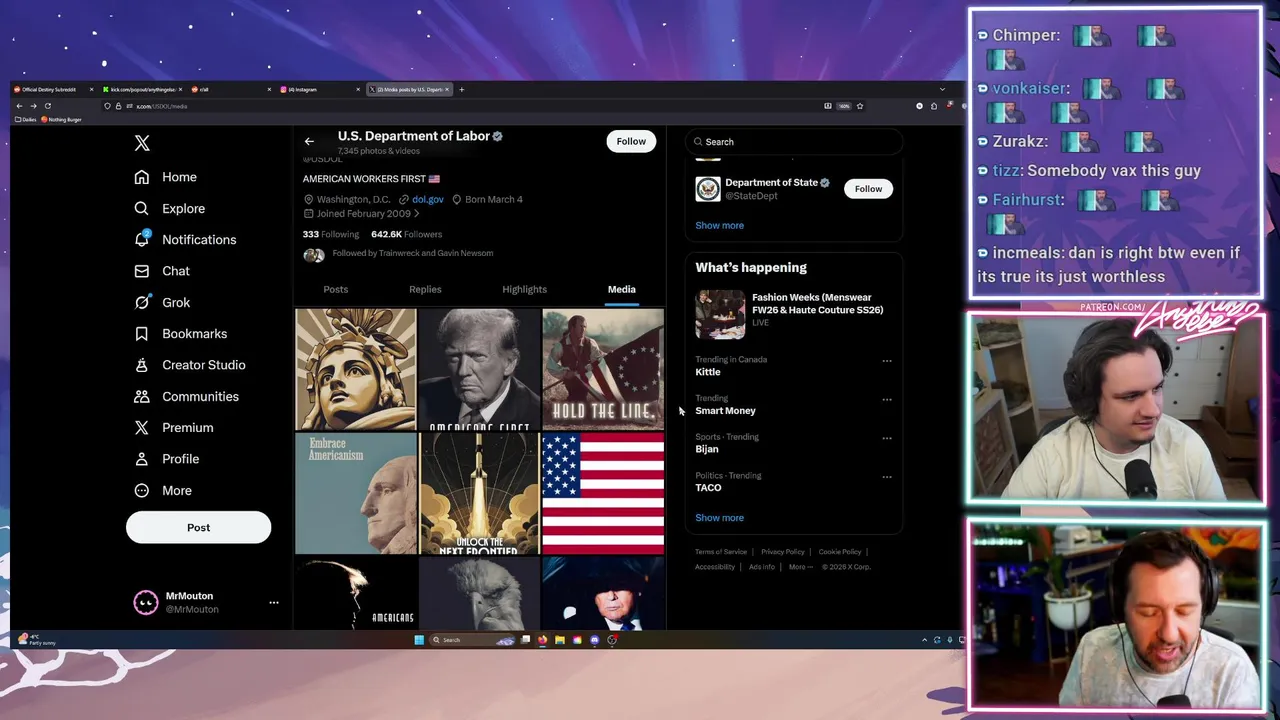1280x720 pixels.
Task: Open the American flag image
Action: pyautogui.click(x=603, y=493)
